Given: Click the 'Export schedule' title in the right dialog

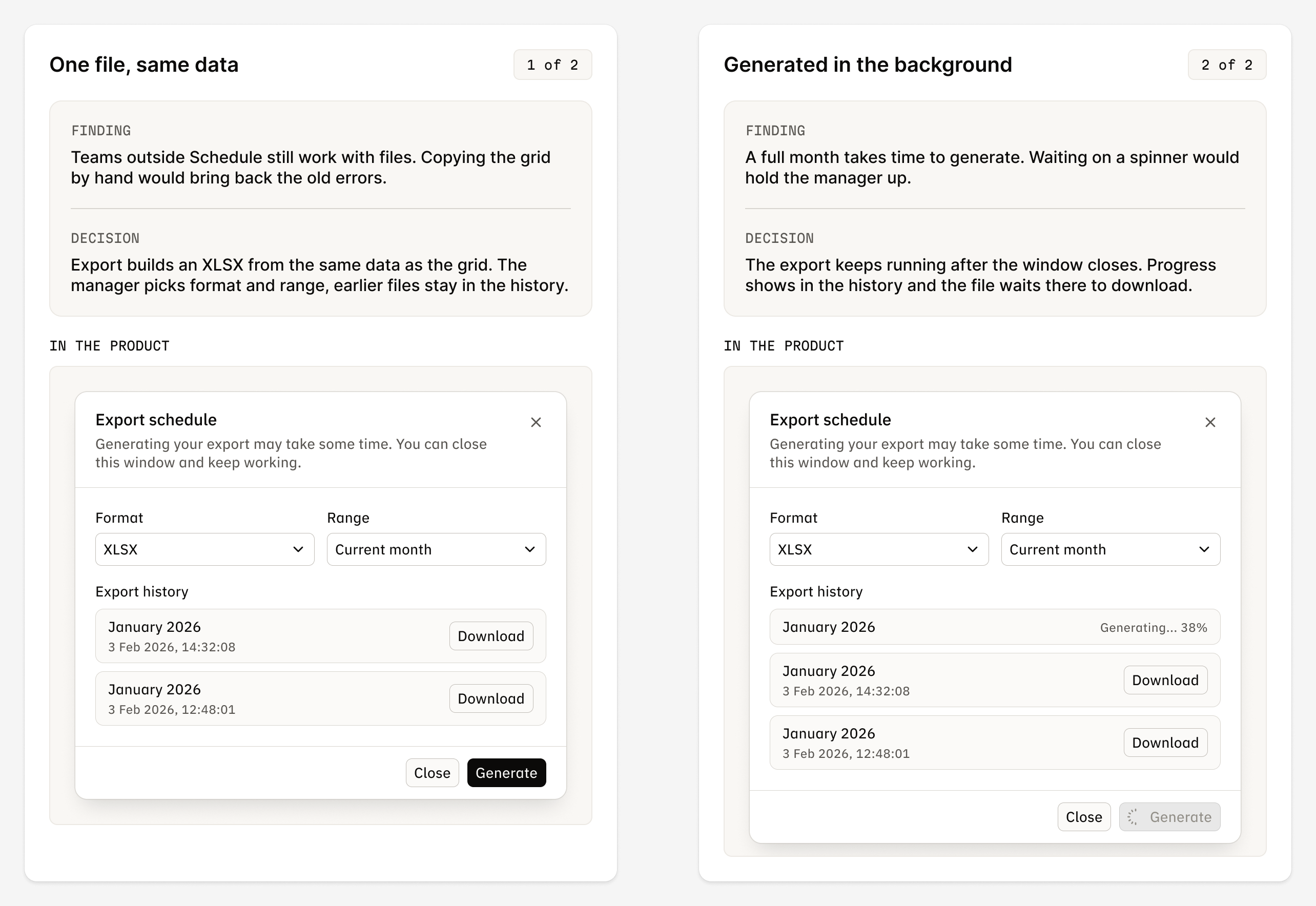Looking at the screenshot, I should [831, 420].
